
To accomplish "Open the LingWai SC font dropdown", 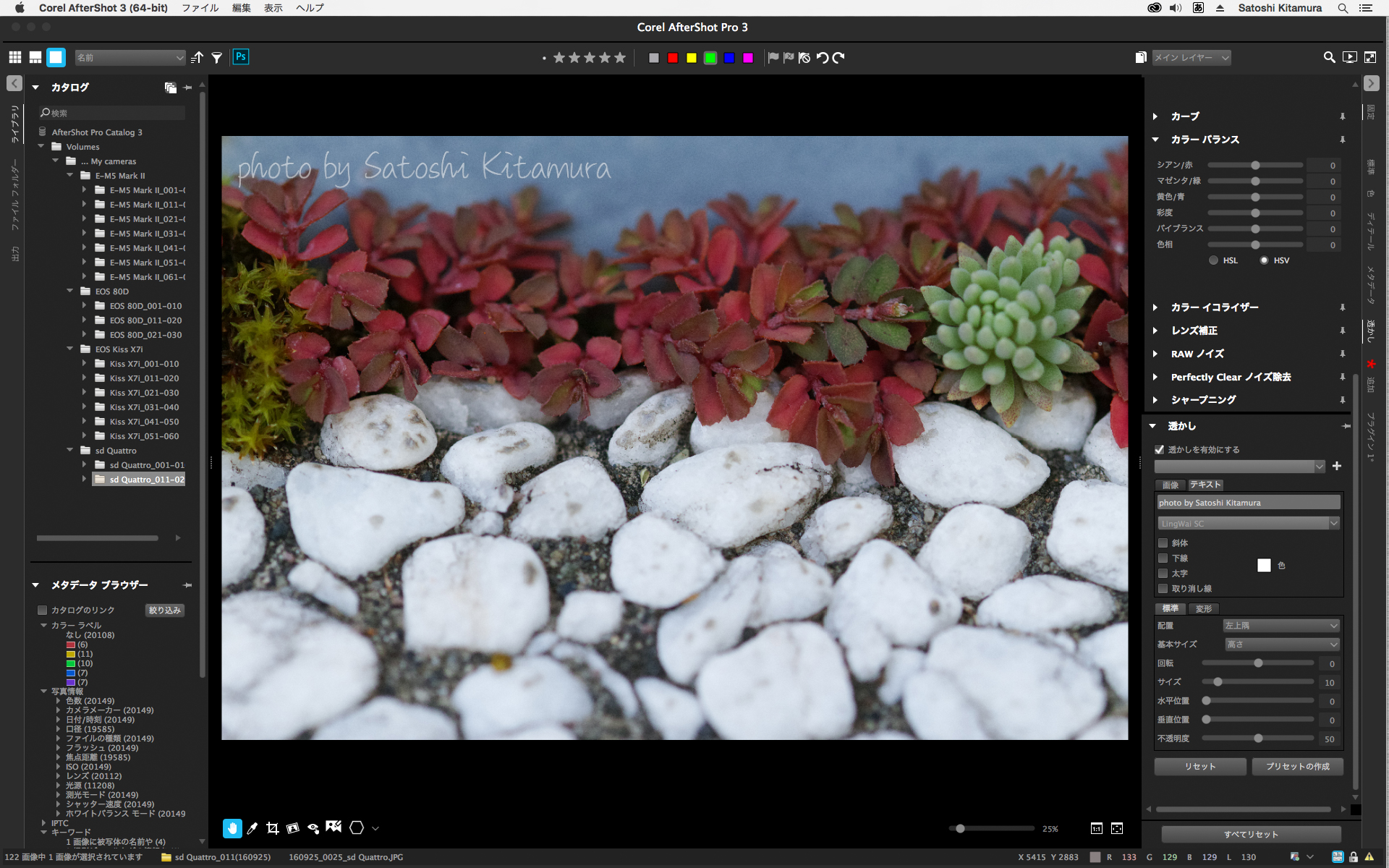I will click(1249, 524).
